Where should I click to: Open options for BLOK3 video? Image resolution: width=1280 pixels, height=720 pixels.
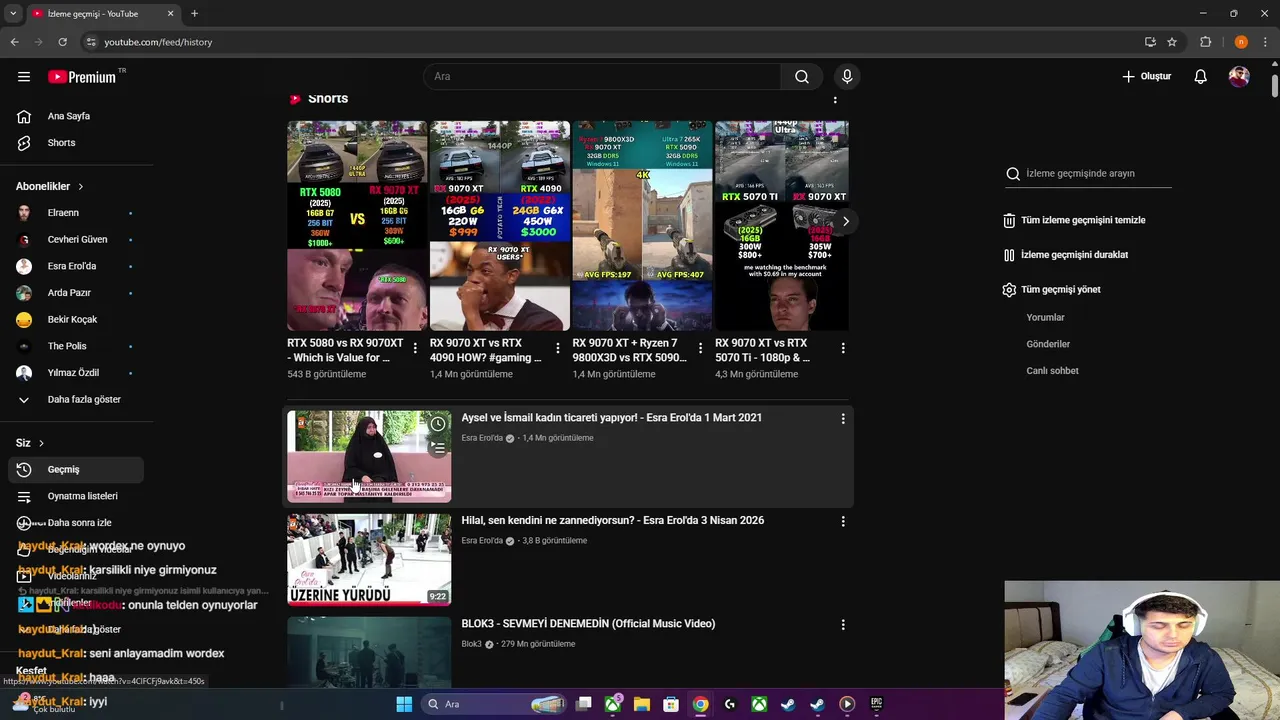[843, 624]
